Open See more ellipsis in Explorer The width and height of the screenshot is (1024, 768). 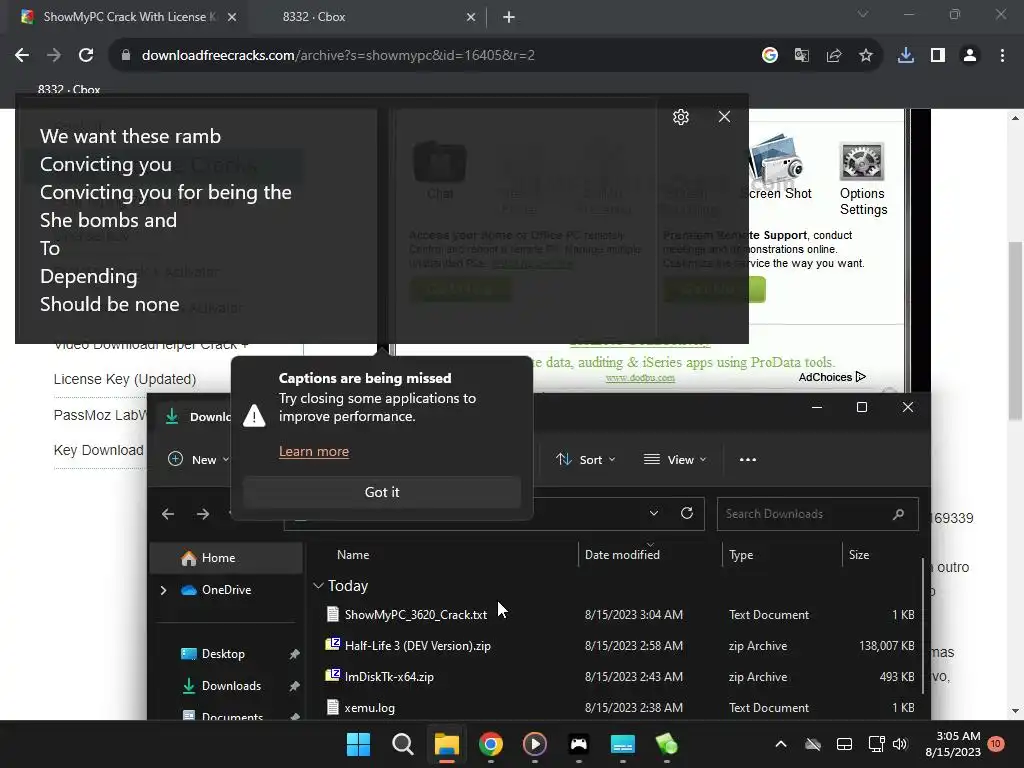click(x=748, y=460)
